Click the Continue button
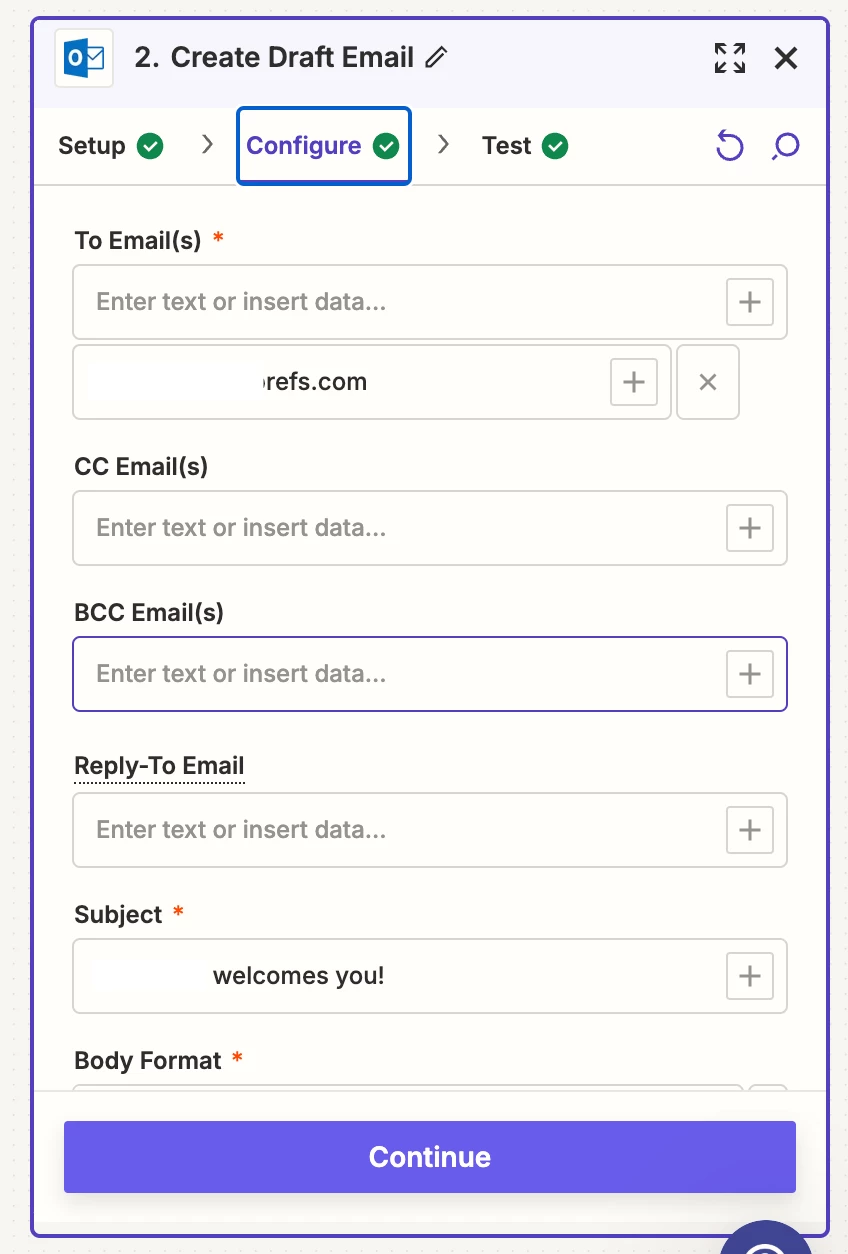848x1254 pixels. [430, 1157]
